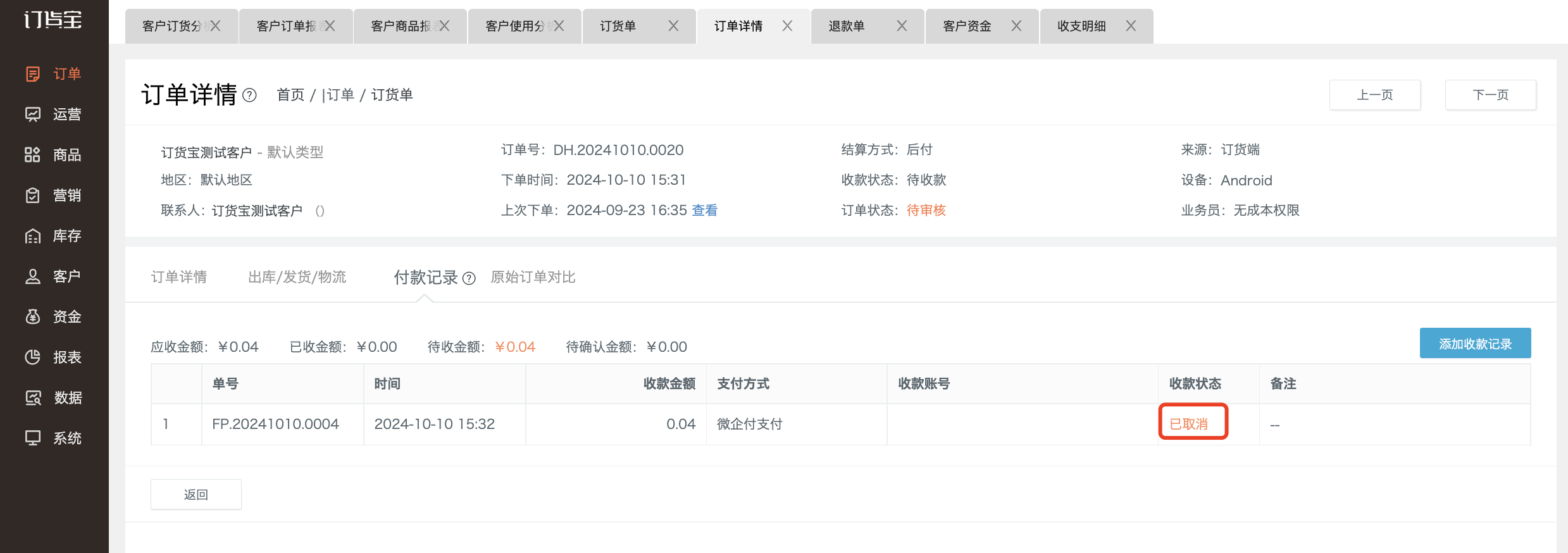Click the 设备 Android value

click(1247, 180)
